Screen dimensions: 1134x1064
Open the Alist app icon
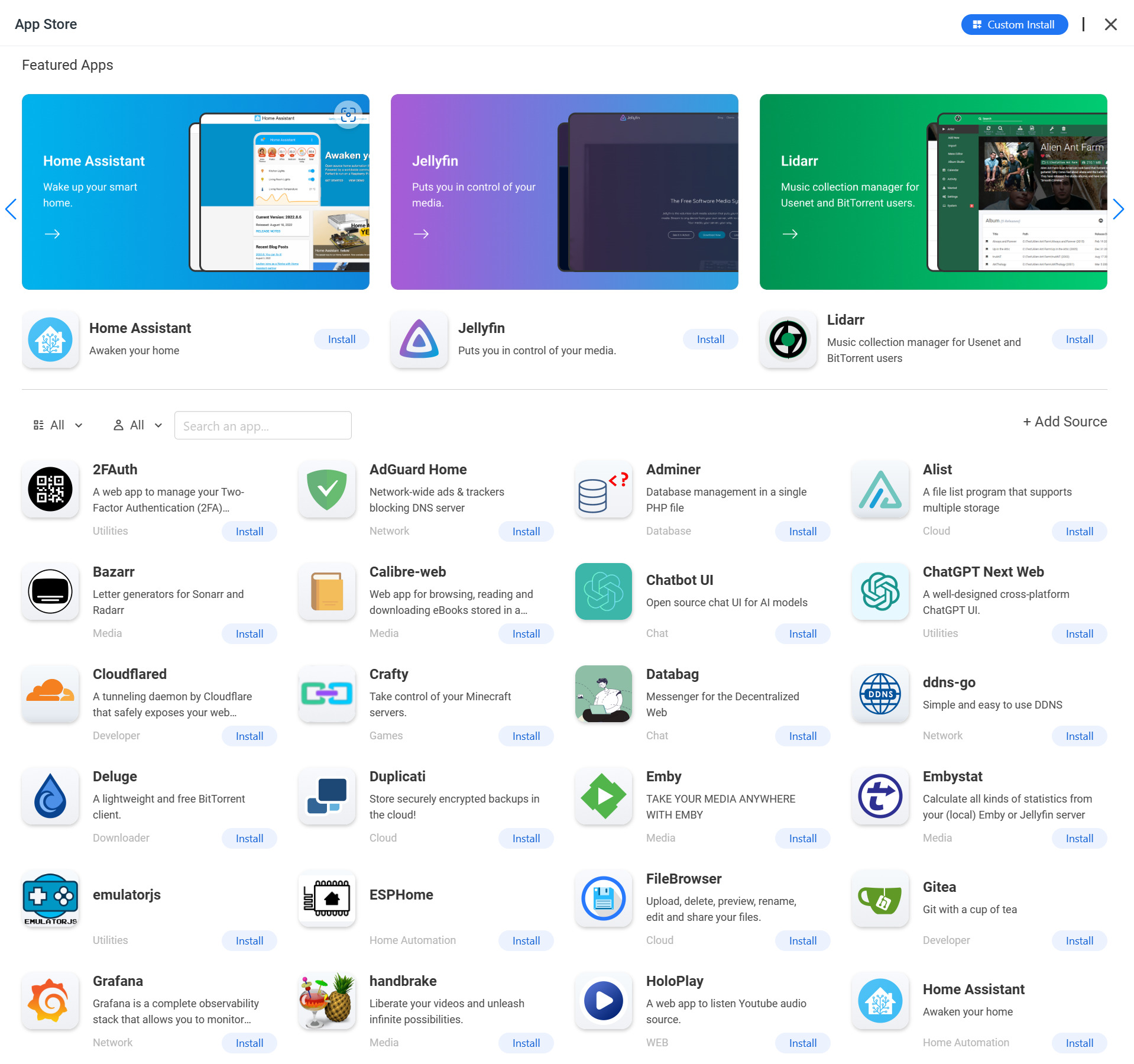click(x=880, y=489)
